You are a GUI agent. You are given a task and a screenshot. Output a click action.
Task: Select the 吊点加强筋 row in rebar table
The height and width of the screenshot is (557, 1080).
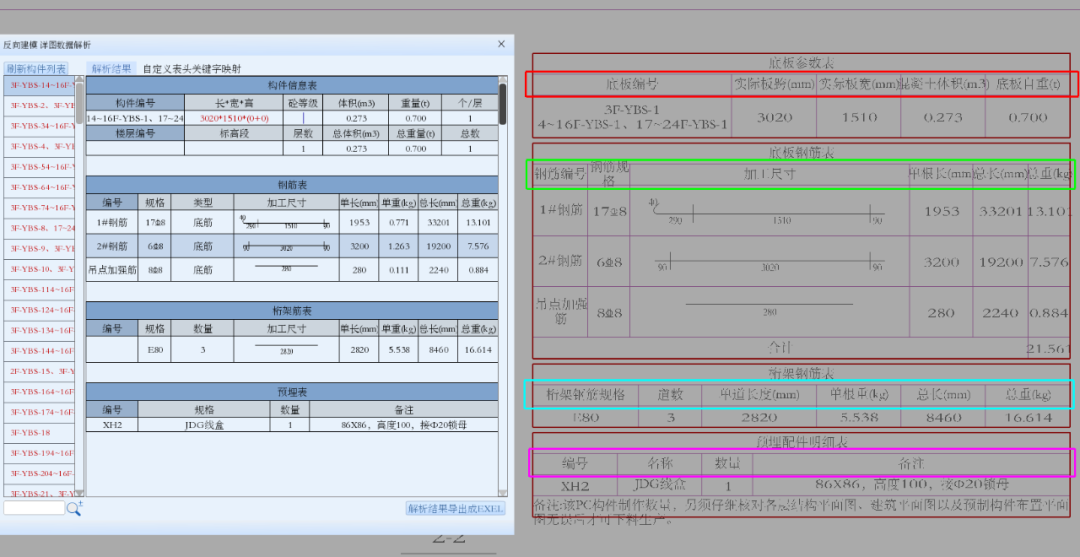112,270
